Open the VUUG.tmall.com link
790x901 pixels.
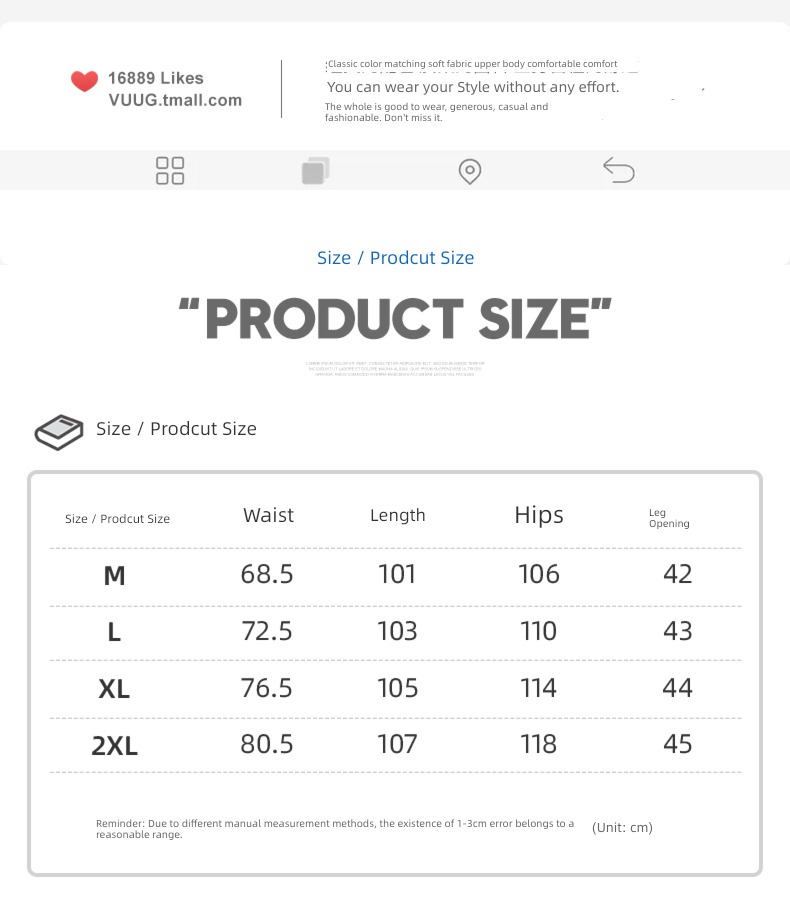pos(175,100)
